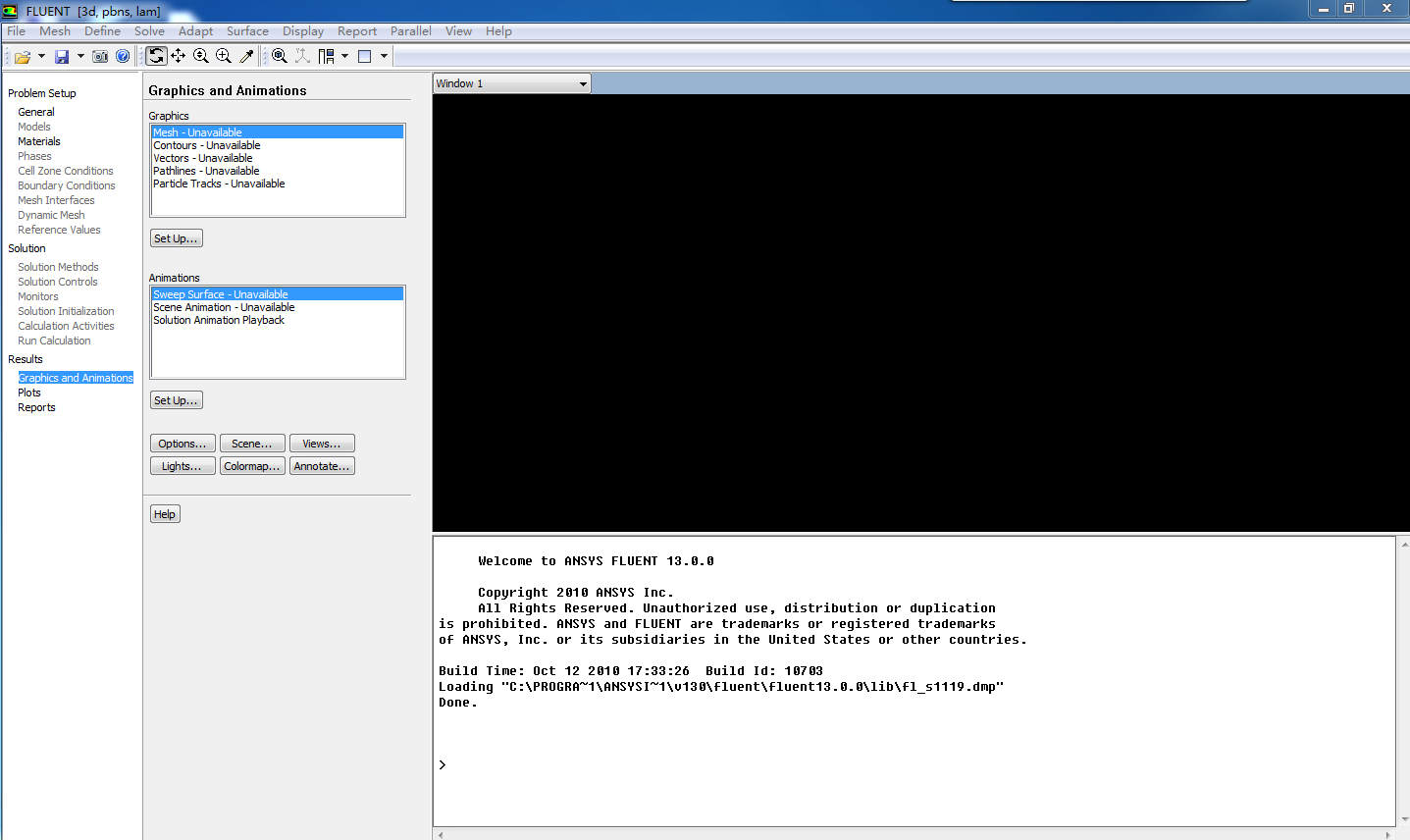
Task: Click Set Up button under Animations list
Action: (177, 400)
